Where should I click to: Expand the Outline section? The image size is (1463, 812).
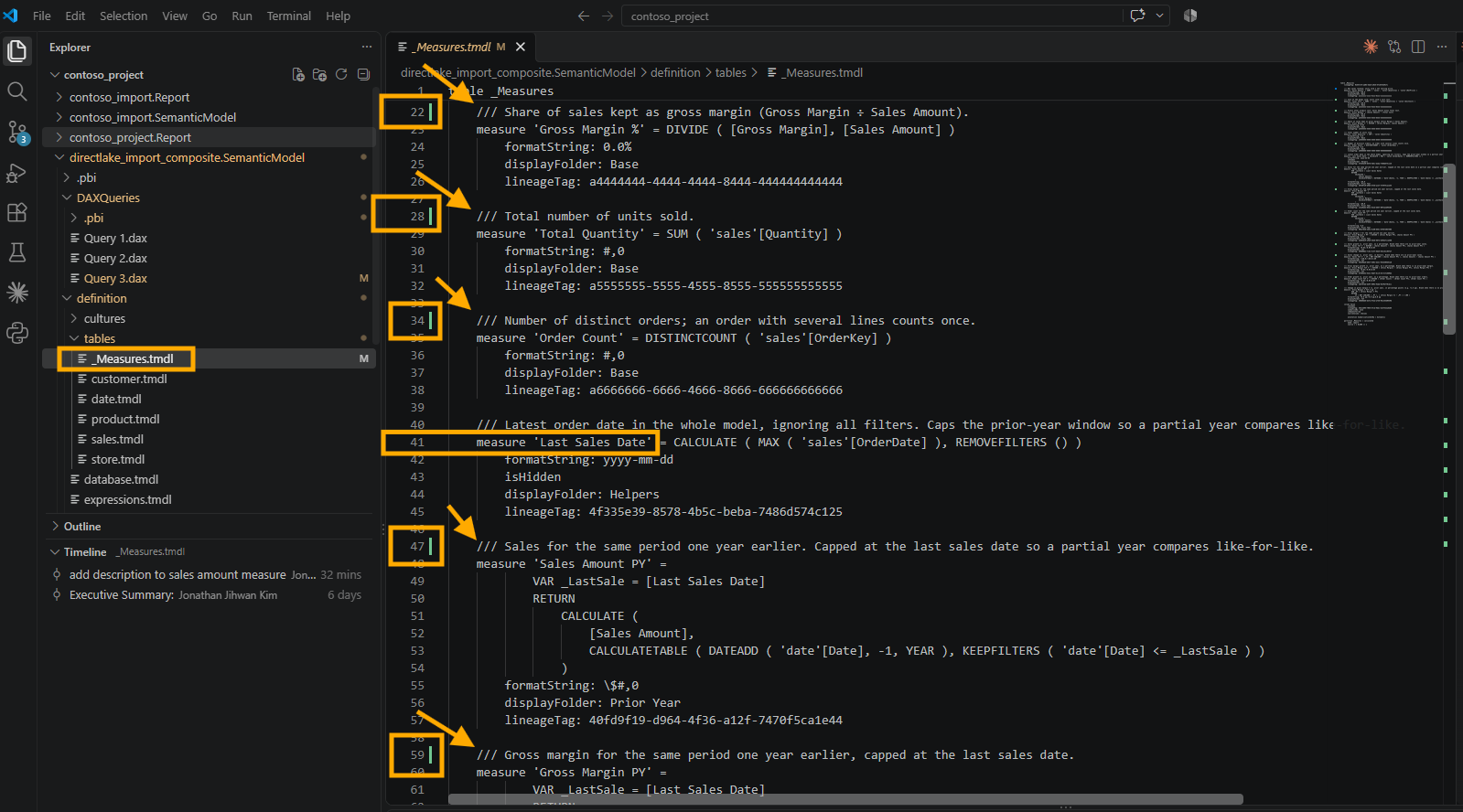pyautogui.click(x=82, y=527)
